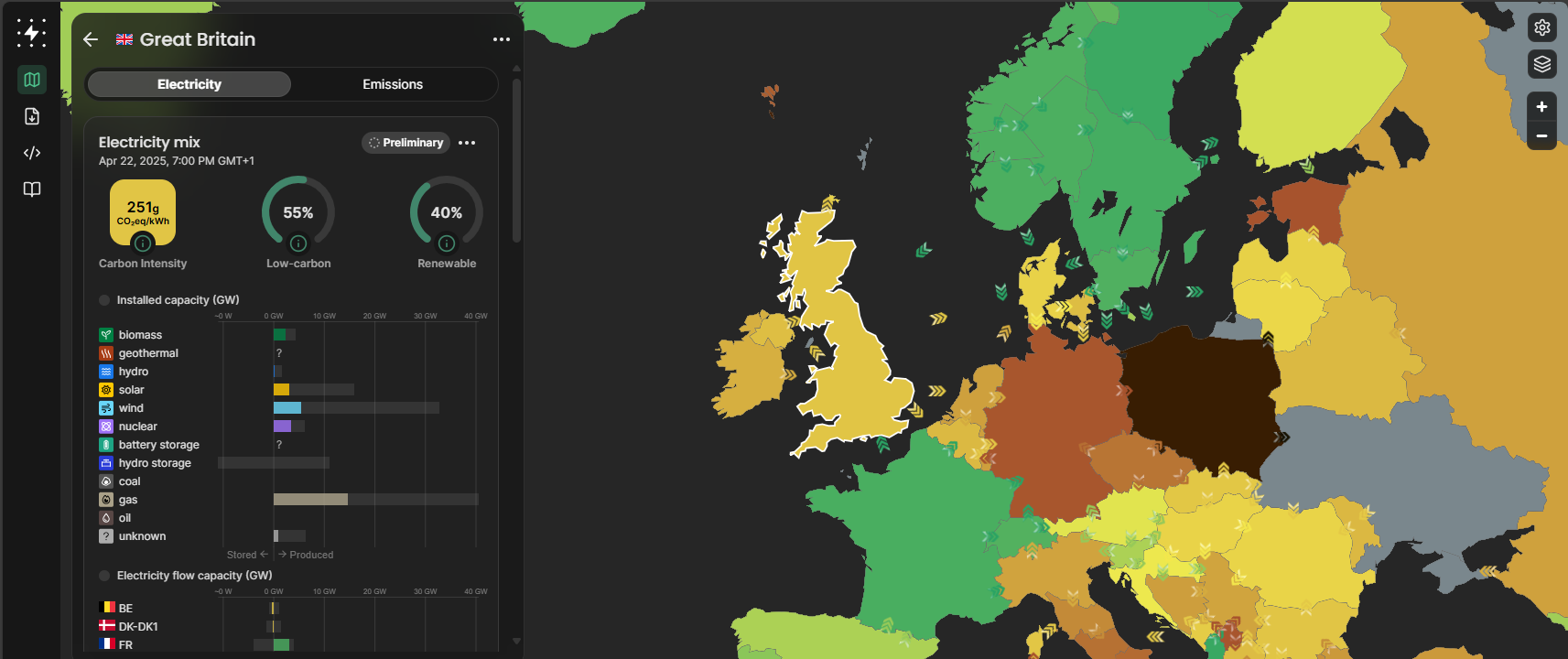Switch to the Emissions tab

[393, 84]
